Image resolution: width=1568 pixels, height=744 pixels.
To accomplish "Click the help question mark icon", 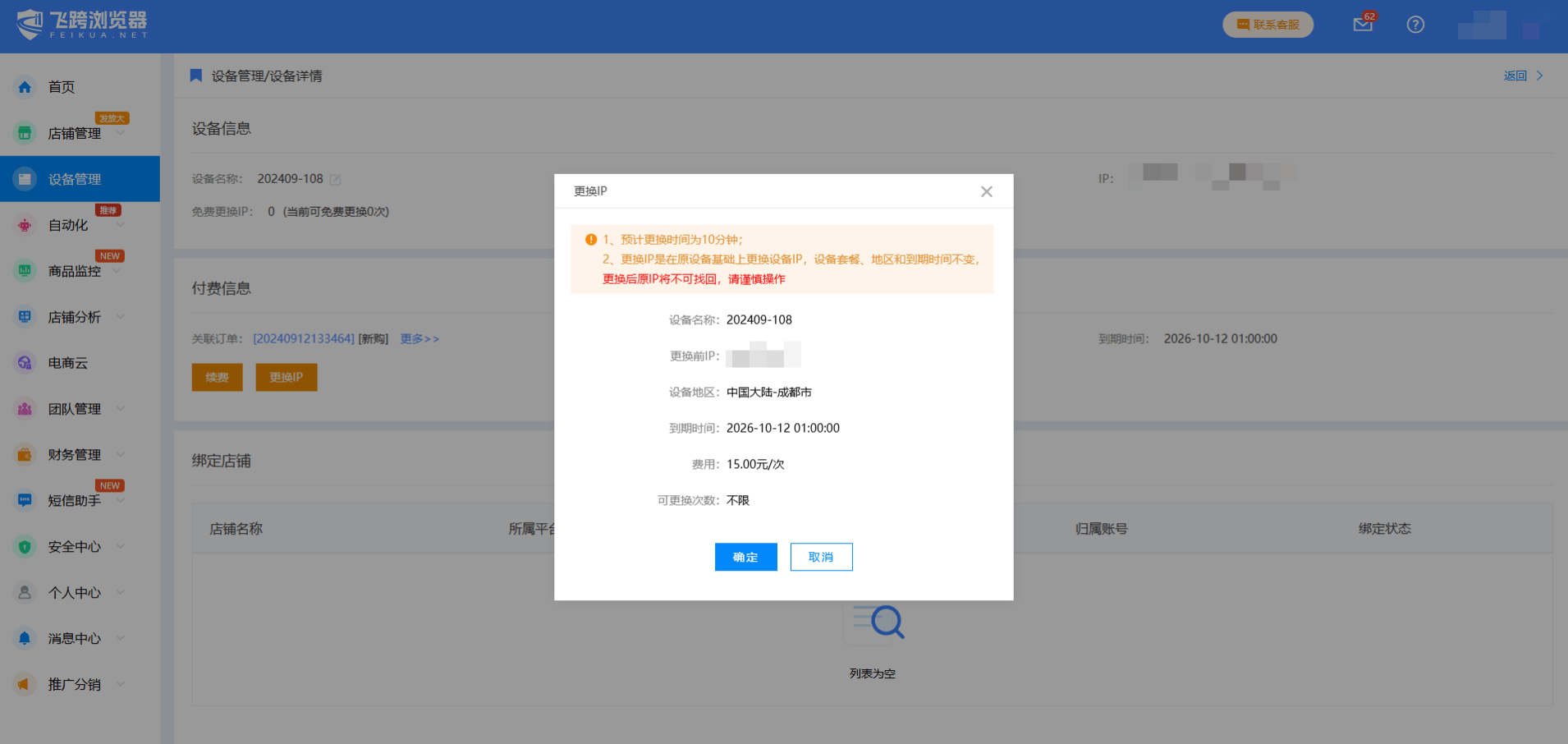I will (1415, 25).
